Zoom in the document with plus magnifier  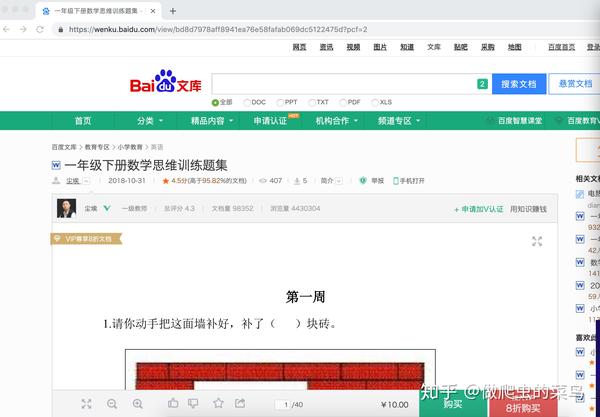(138, 404)
